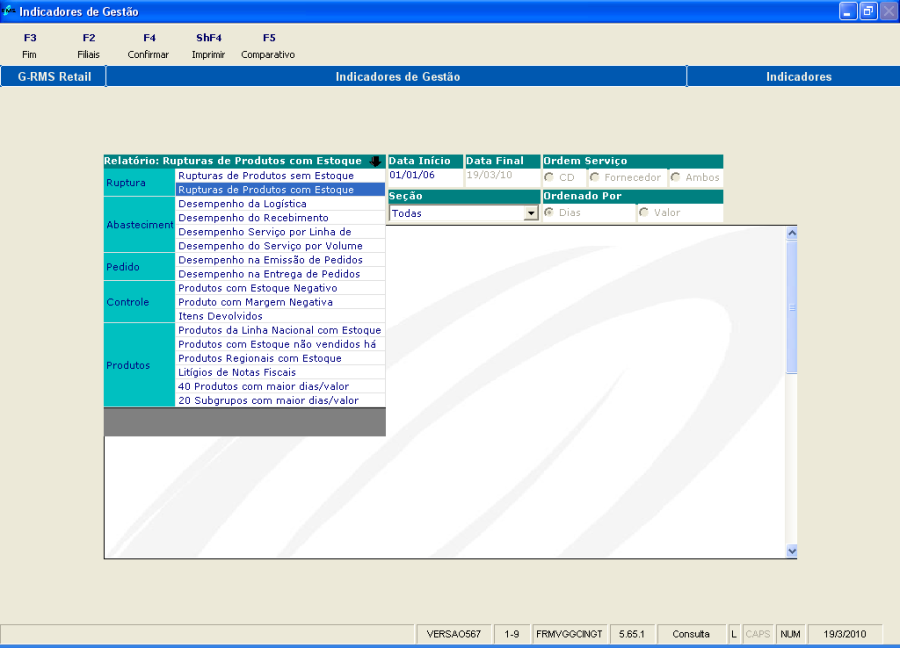Click the results scrollbar down arrow
The width and height of the screenshot is (900, 648).
pos(792,551)
